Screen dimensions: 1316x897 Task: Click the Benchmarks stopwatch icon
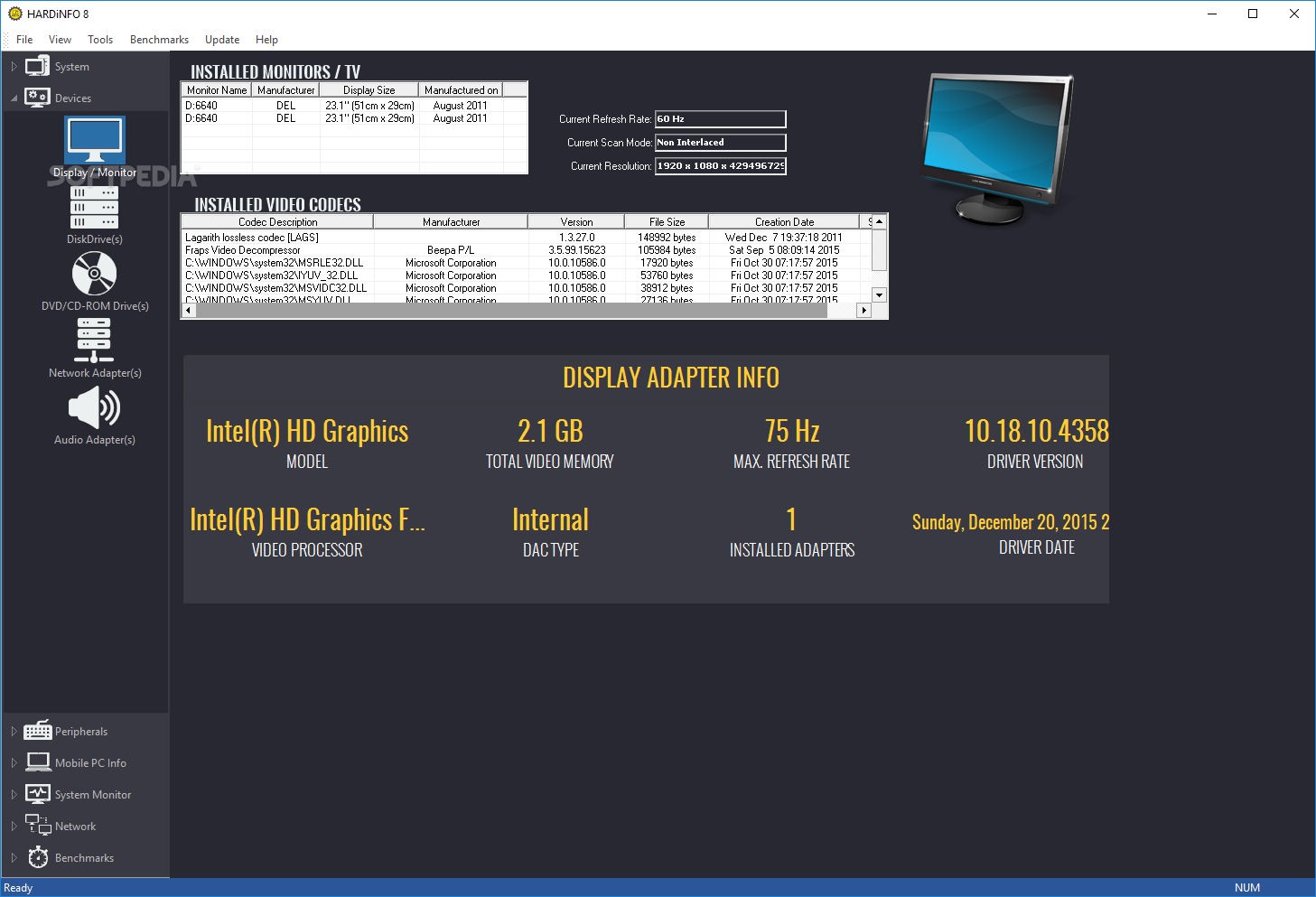point(38,857)
